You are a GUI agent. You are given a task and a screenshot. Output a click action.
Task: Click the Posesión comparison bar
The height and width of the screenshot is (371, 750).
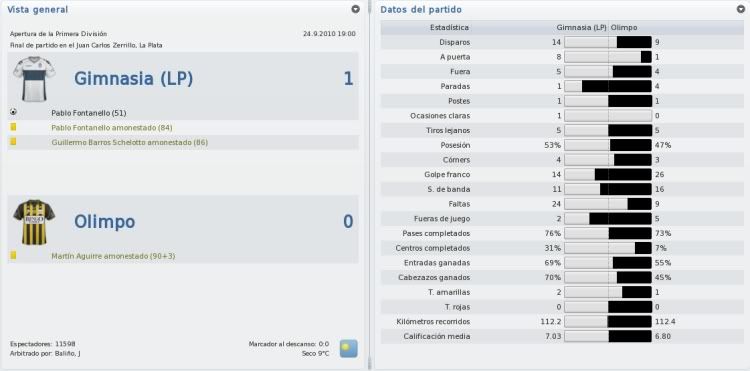(608, 145)
